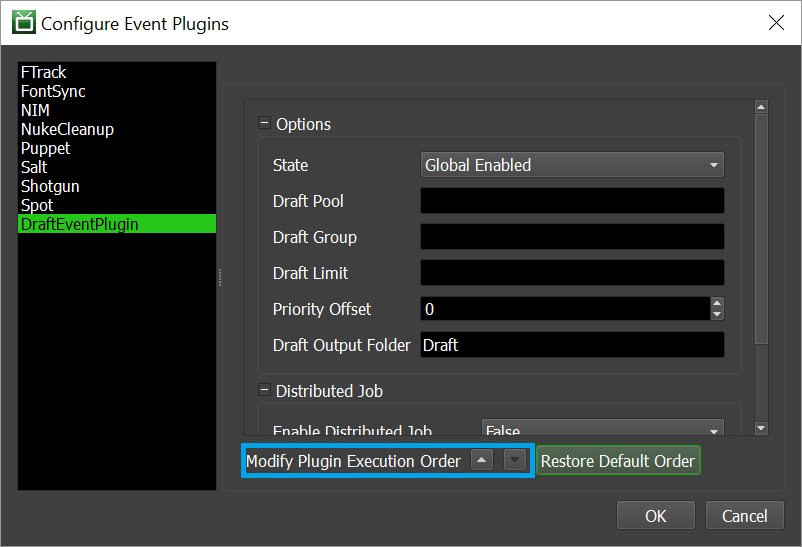Move plugin down in execution order
The height and width of the screenshot is (547, 802).
click(x=515, y=460)
